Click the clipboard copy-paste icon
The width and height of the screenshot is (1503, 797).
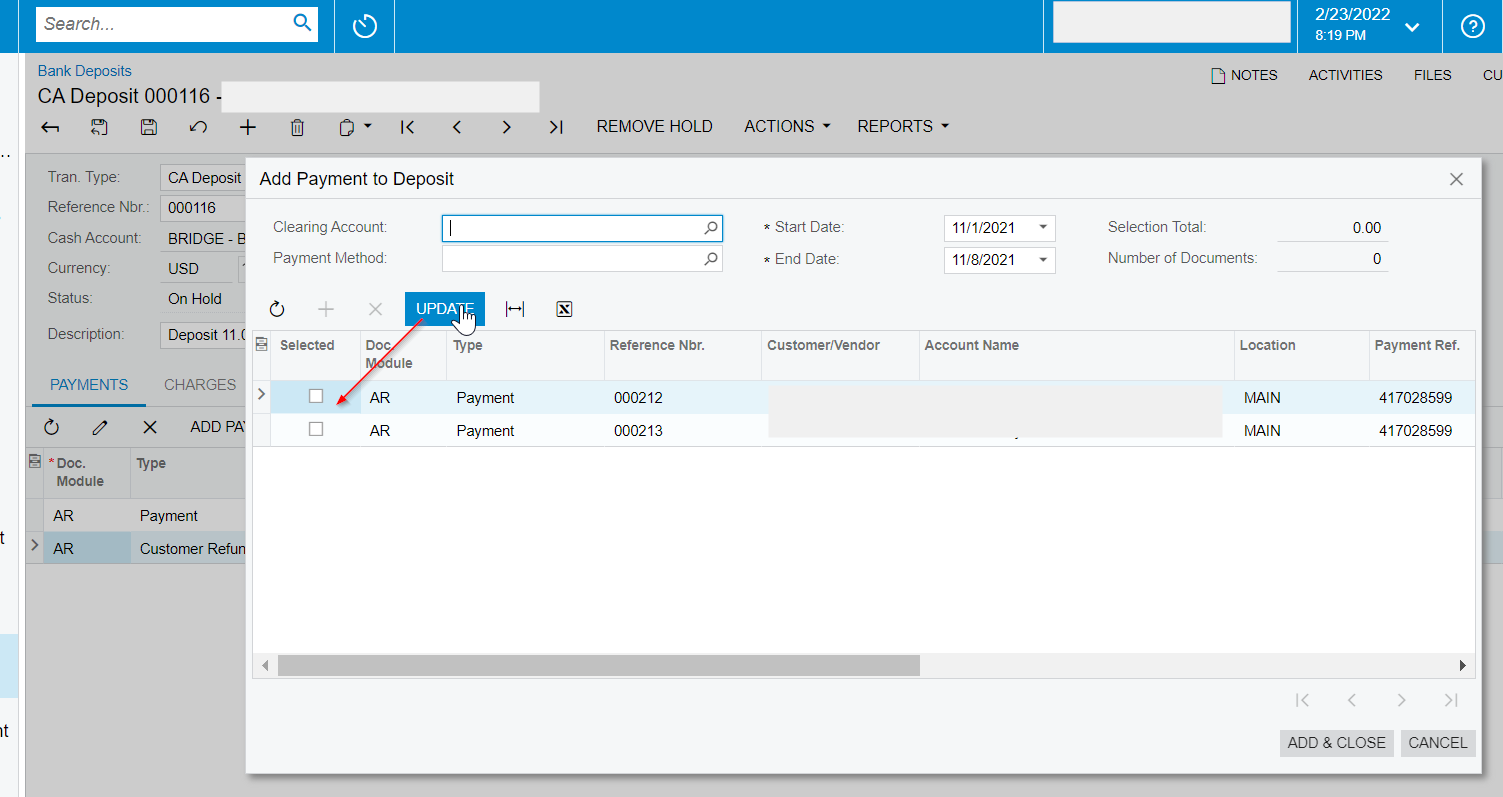click(346, 127)
